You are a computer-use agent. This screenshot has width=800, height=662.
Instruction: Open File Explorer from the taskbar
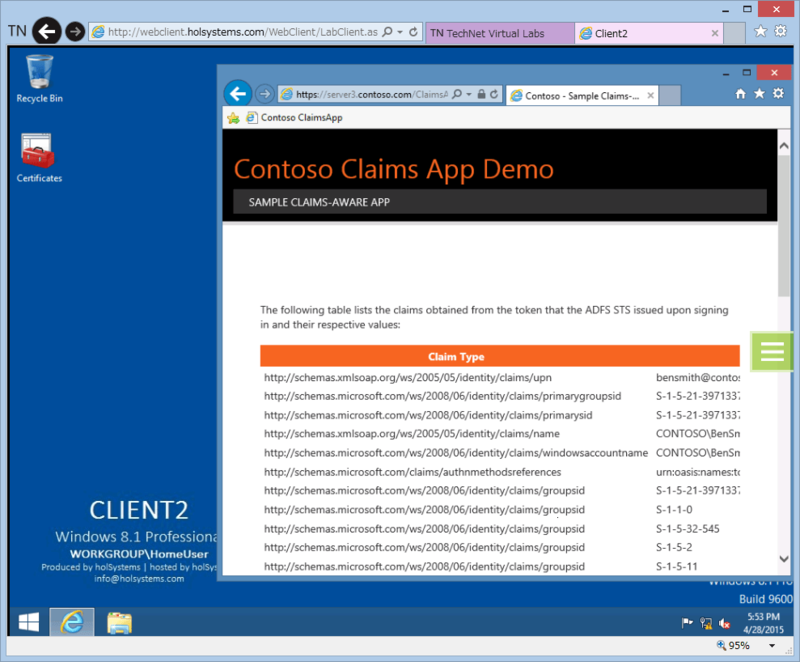[119, 622]
